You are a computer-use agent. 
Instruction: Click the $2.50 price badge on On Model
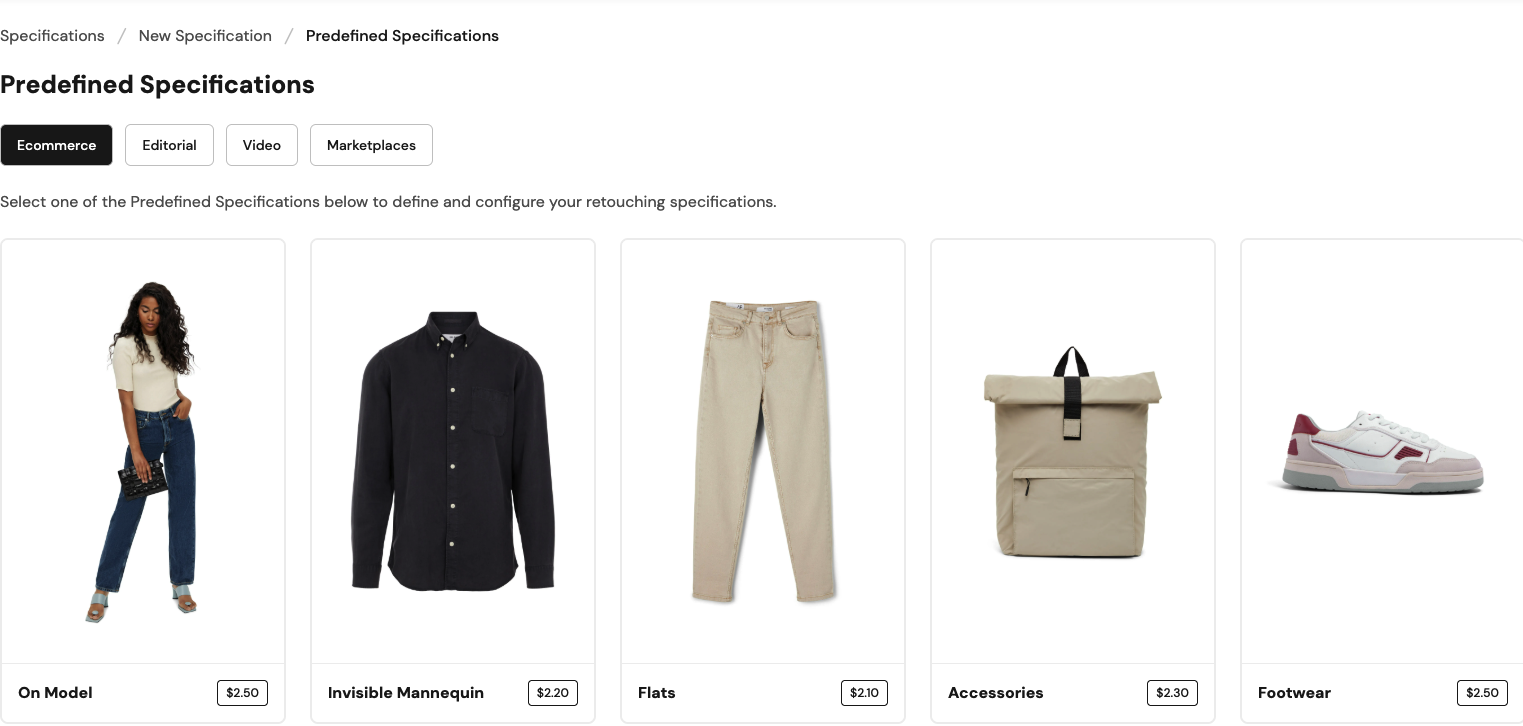[x=242, y=692]
